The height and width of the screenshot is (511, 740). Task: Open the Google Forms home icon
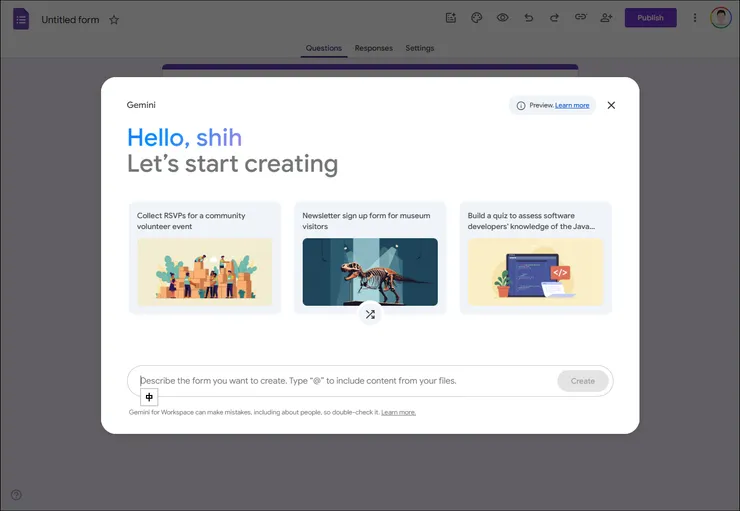[21, 19]
